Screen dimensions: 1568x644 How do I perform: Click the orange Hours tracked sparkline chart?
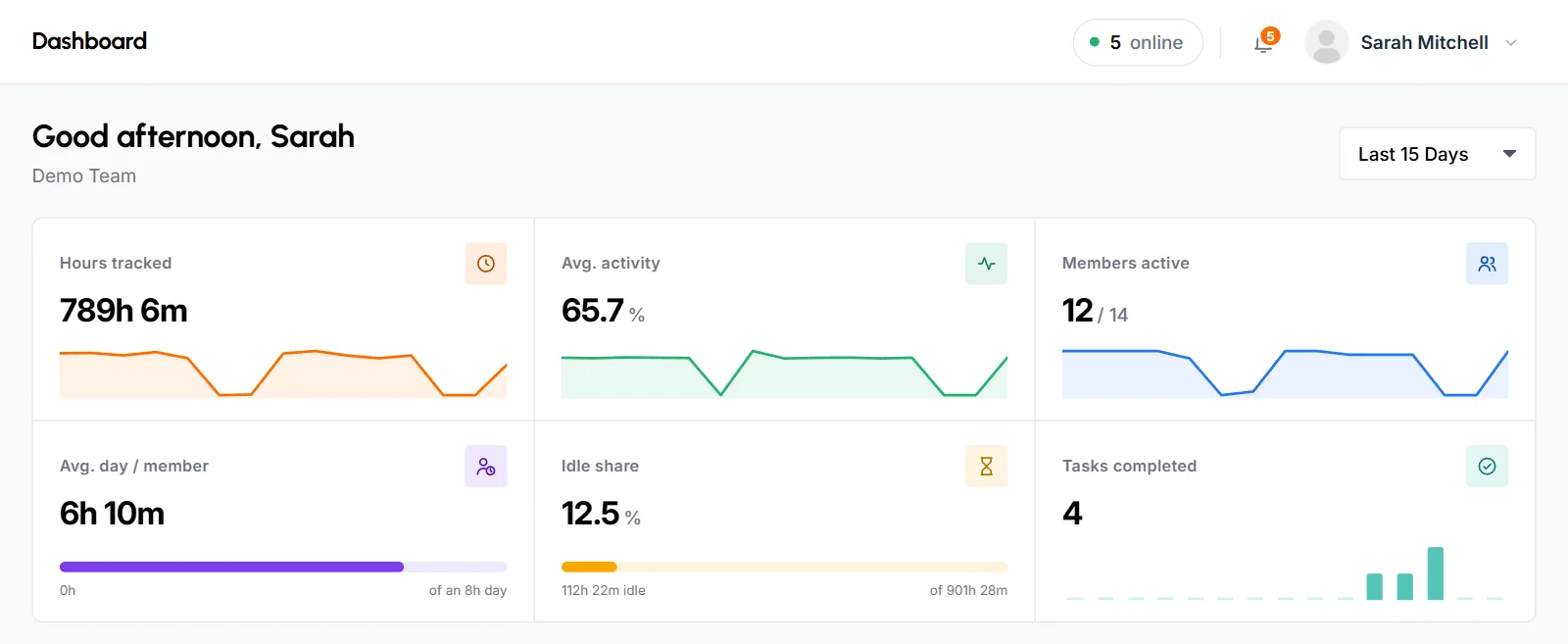283,373
